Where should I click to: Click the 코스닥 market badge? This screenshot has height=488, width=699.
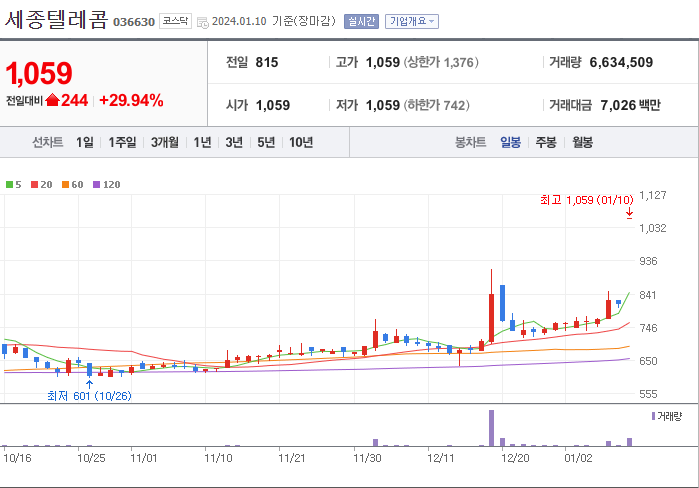tap(175, 21)
